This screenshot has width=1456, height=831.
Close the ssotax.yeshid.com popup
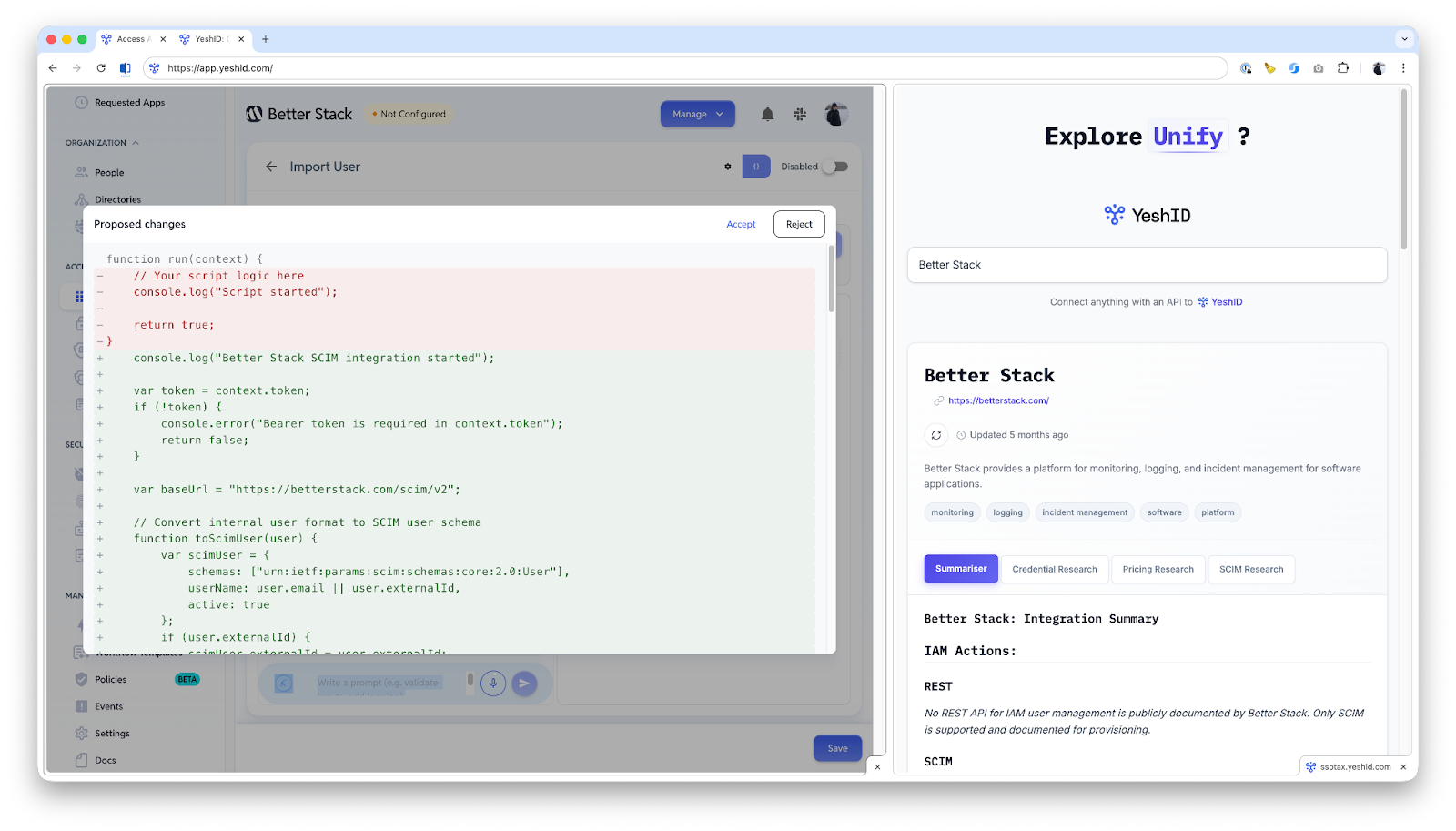[x=1403, y=766]
